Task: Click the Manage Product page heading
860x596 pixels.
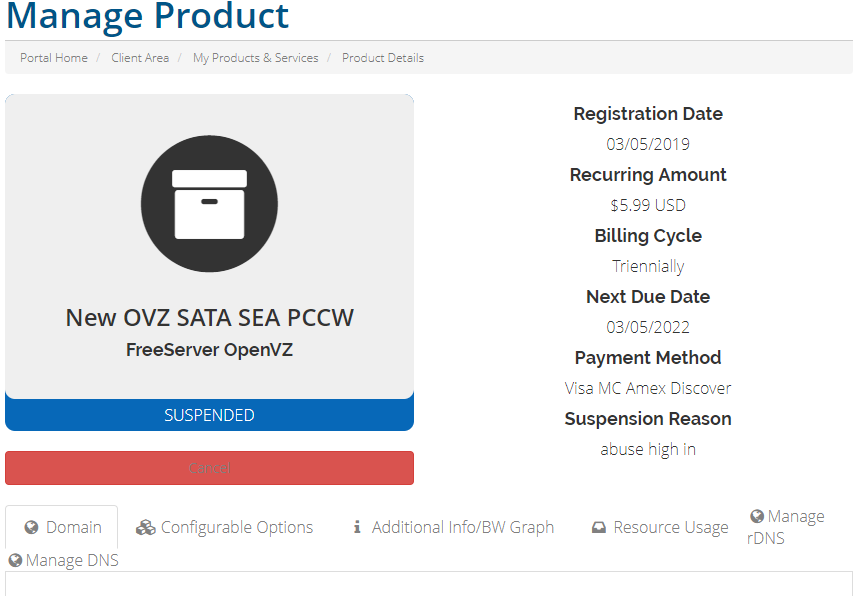Action: 148,17
